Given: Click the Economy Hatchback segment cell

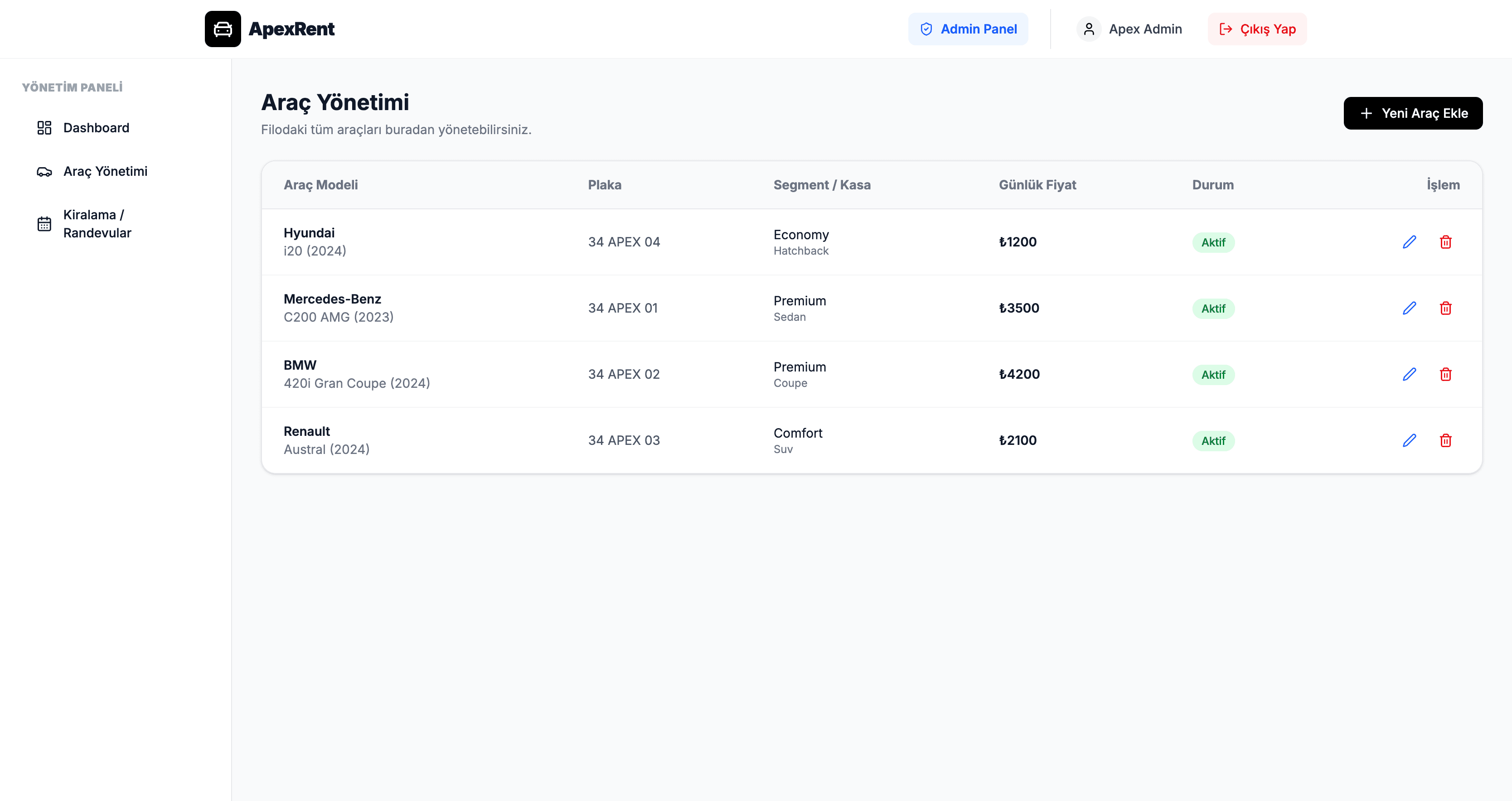Looking at the screenshot, I should click(x=801, y=242).
